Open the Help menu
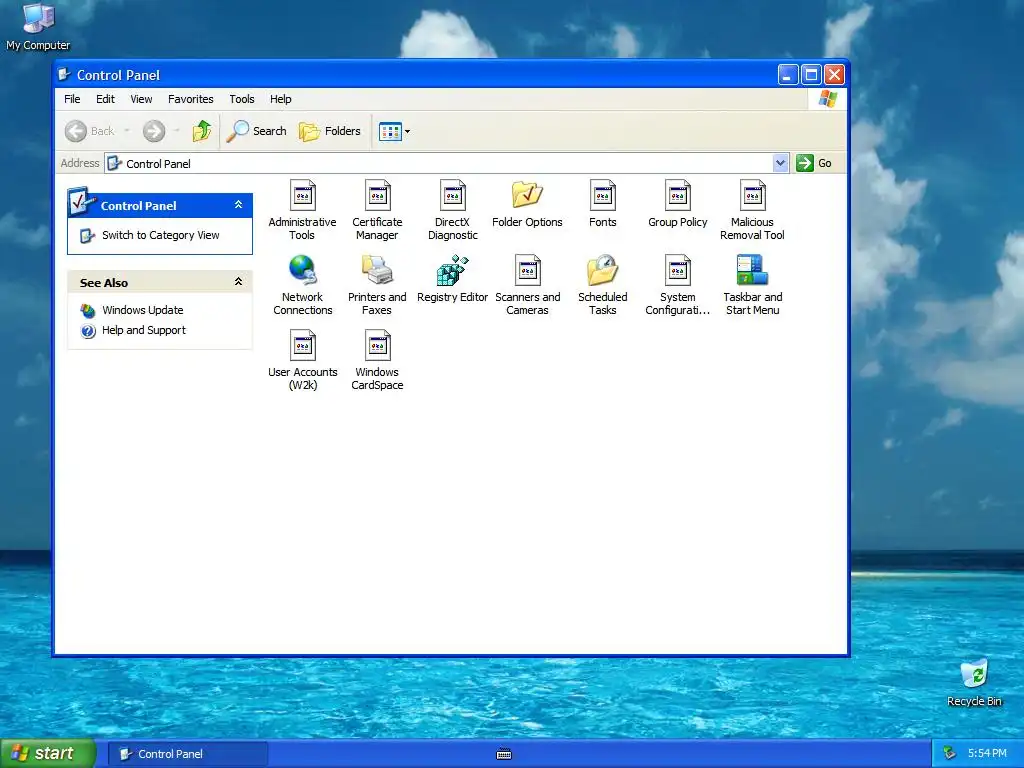This screenshot has width=1024, height=768. [281, 99]
